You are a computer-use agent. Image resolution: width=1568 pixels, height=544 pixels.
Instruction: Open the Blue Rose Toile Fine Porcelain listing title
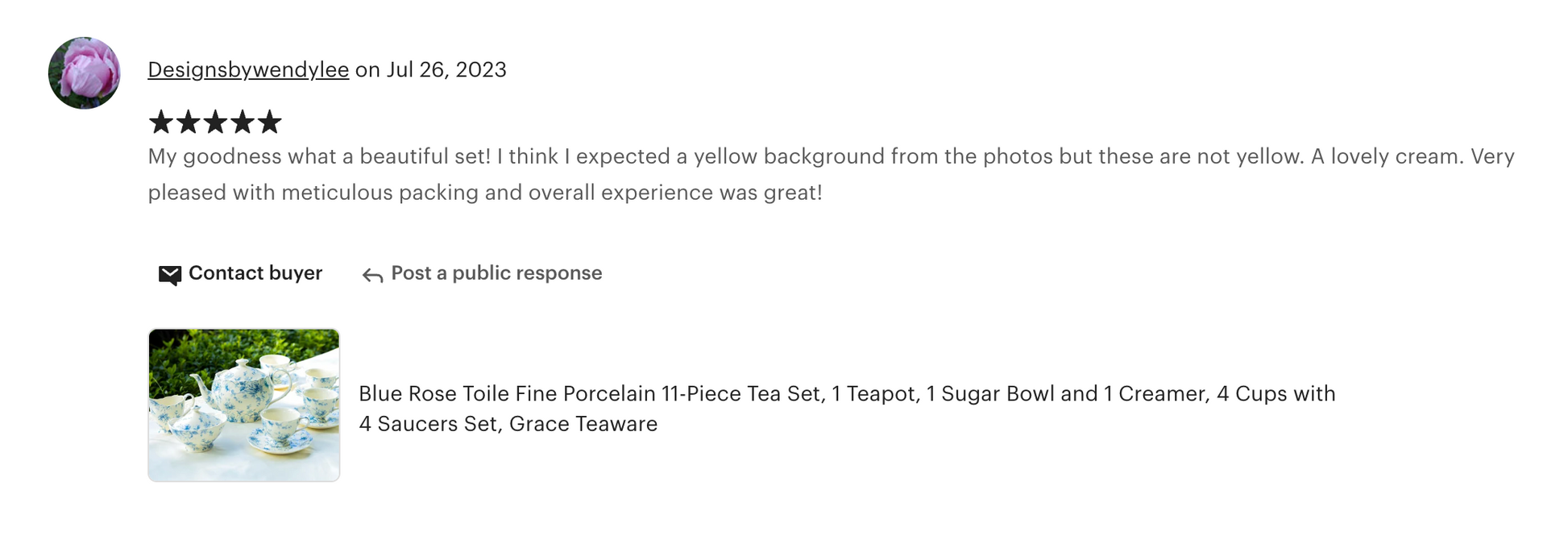pyautogui.click(x=846, y=393)
